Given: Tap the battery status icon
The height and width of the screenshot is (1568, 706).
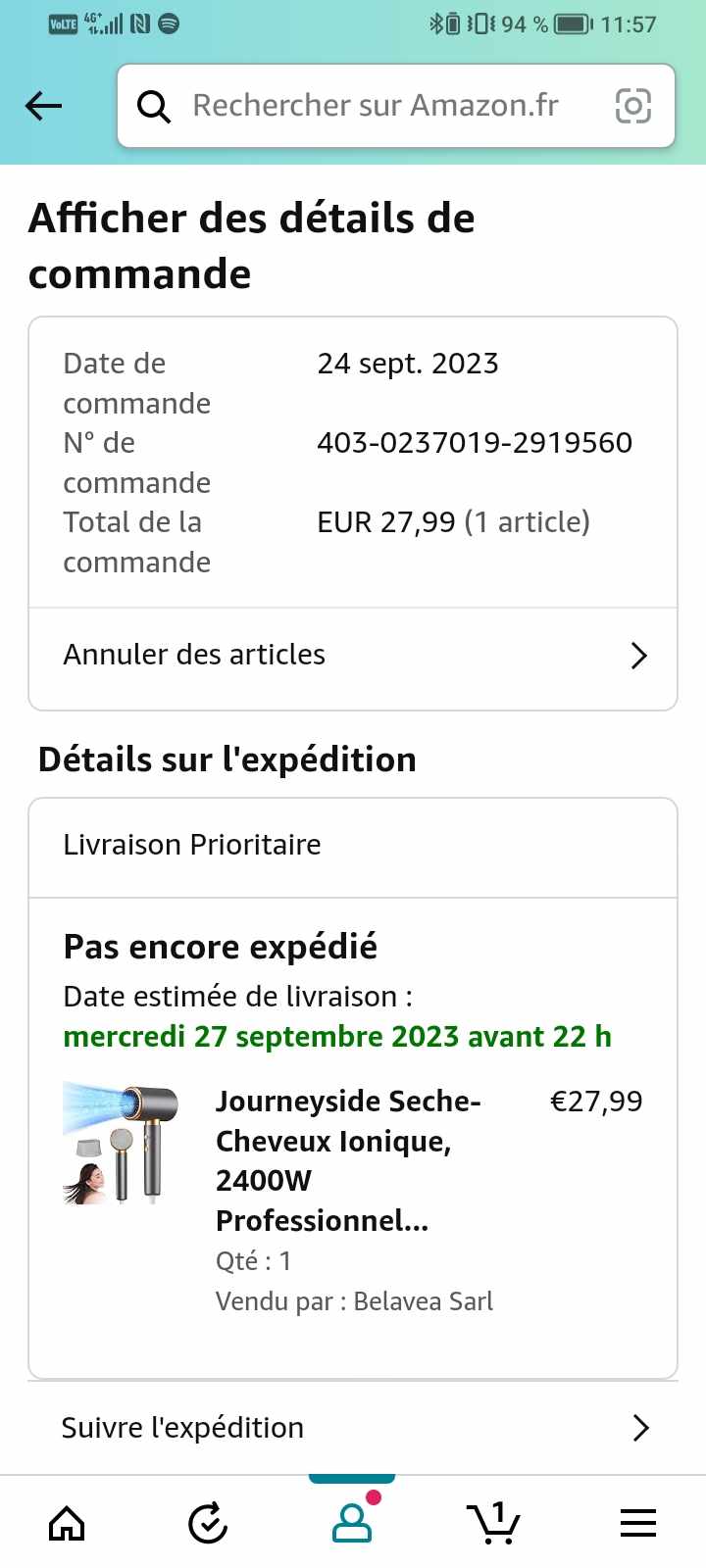Looking at the screenshot, I should click(572, 24).
